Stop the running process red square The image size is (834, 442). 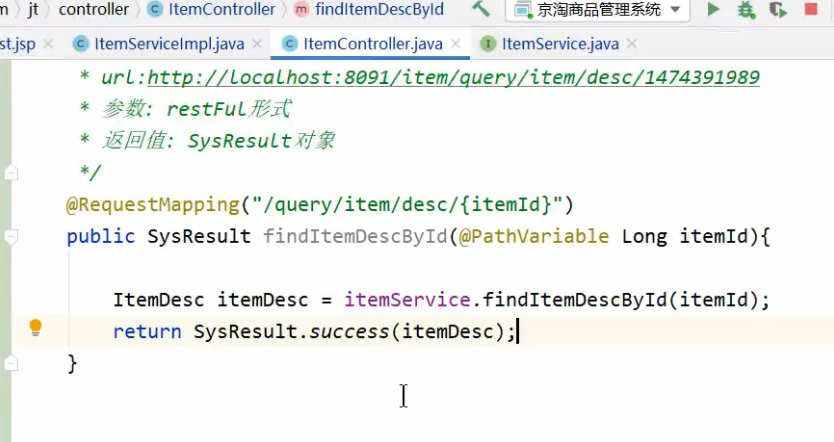[811, 9]
